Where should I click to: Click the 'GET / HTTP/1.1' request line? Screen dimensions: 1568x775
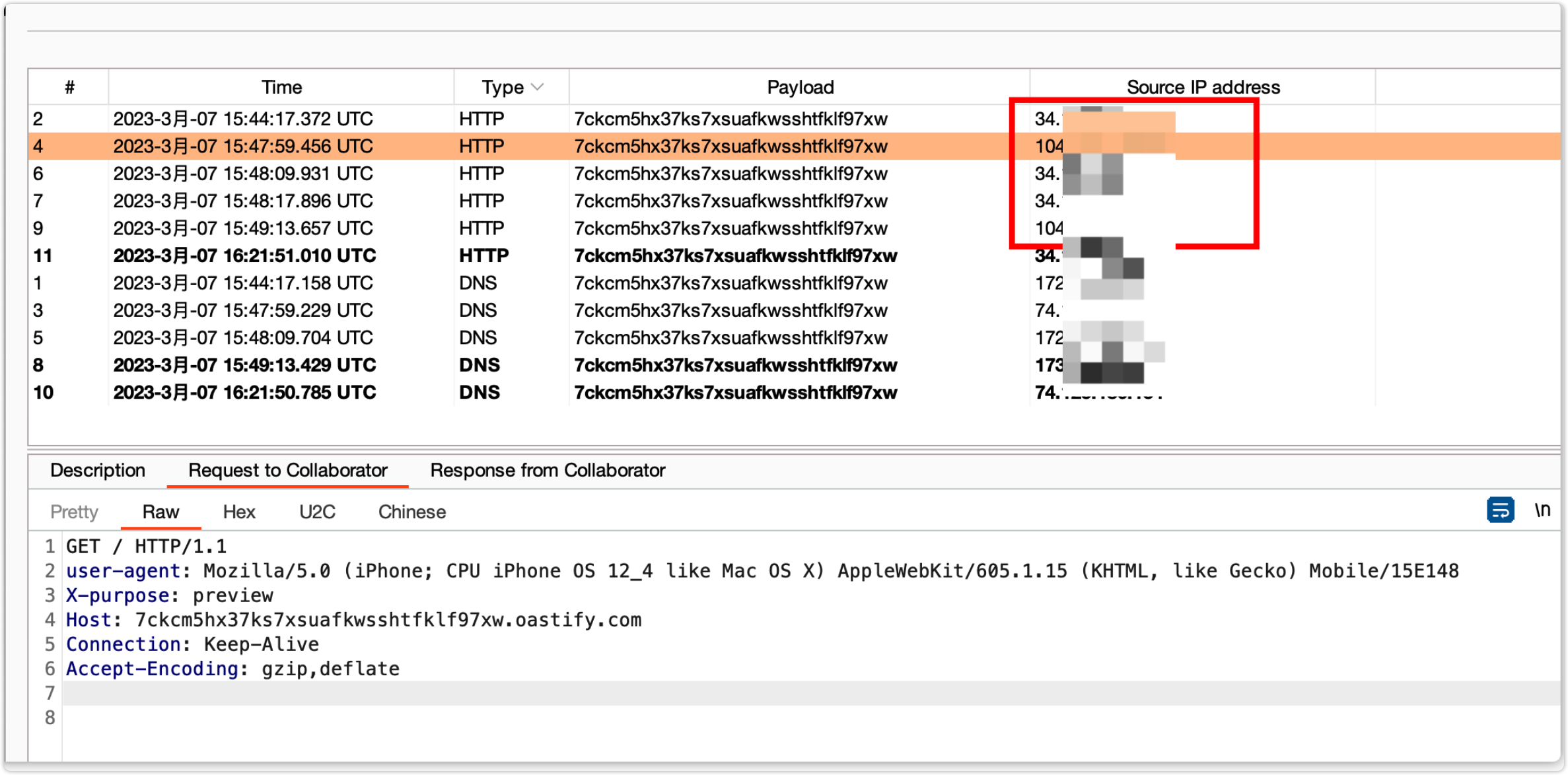pos(146,547)
